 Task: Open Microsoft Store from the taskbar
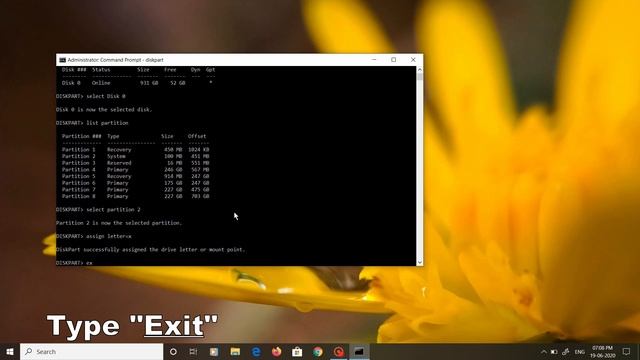(297, 351)
